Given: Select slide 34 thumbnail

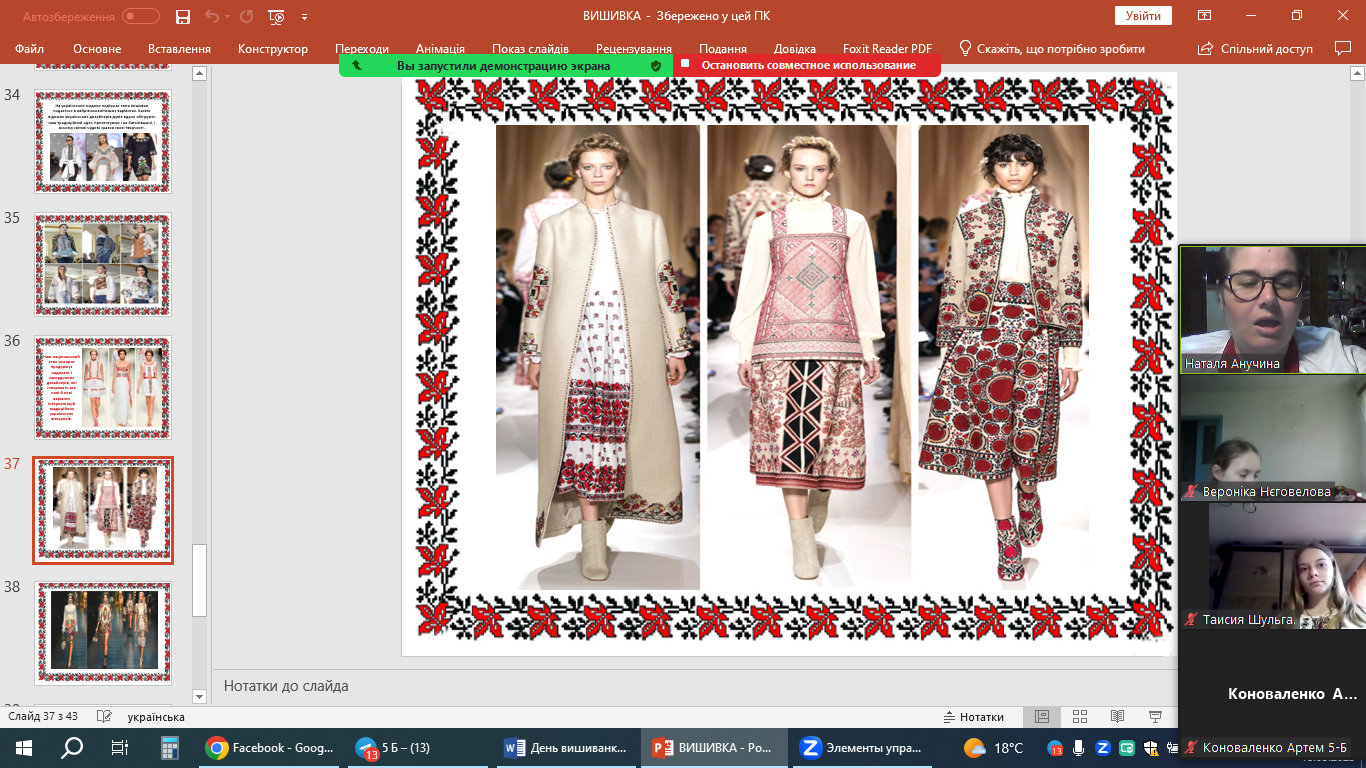Looking at the screenshot, I should [x=103, y=141].
